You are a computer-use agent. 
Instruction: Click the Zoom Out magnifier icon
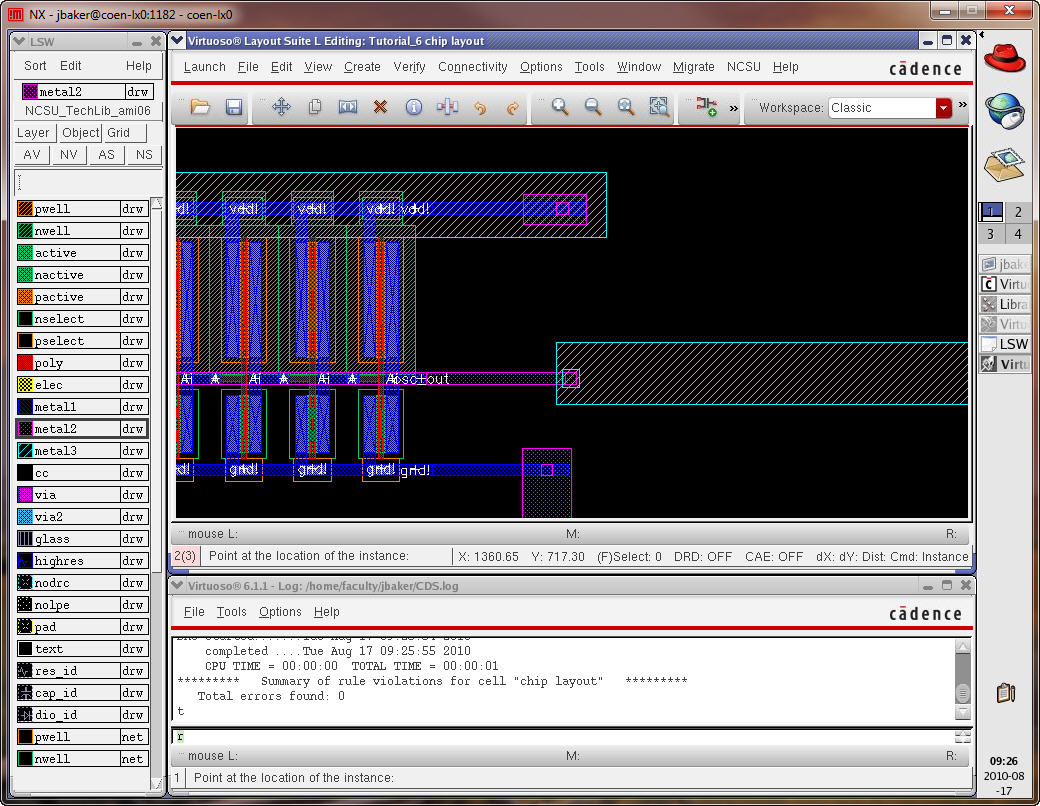click(x=593, y=108)
